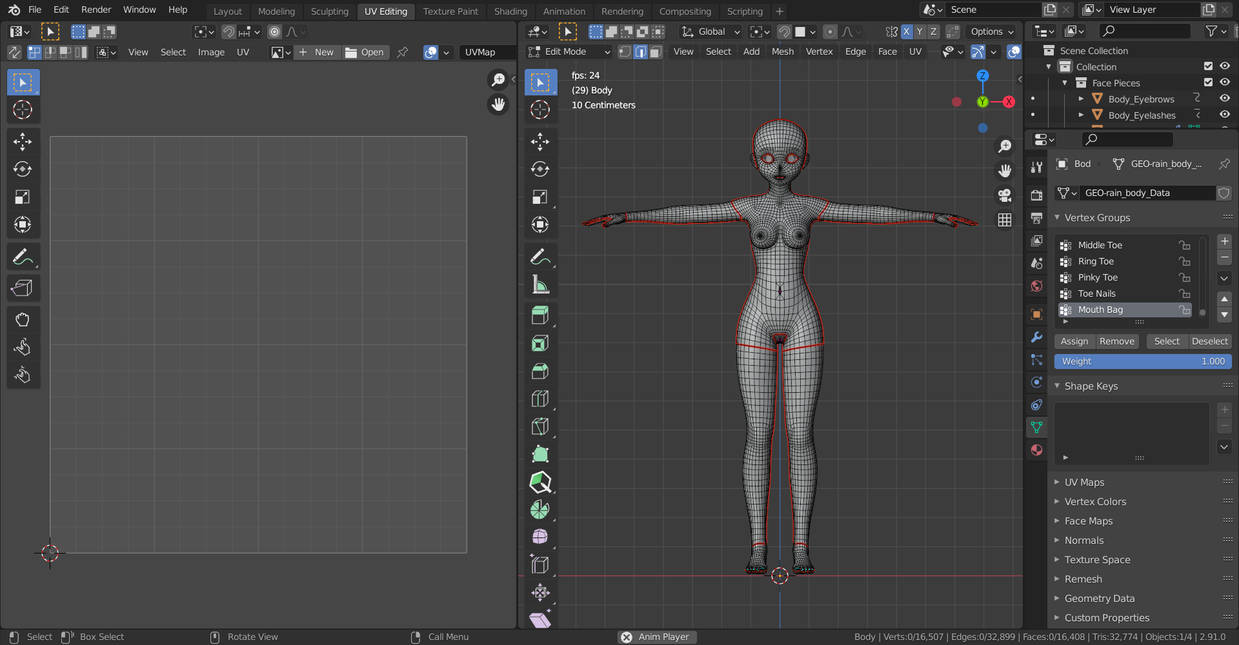The width and height of the screenshot is (1239, 645).
Task: Choose the Smooth tool in 3D viewport
Action: 540,537
